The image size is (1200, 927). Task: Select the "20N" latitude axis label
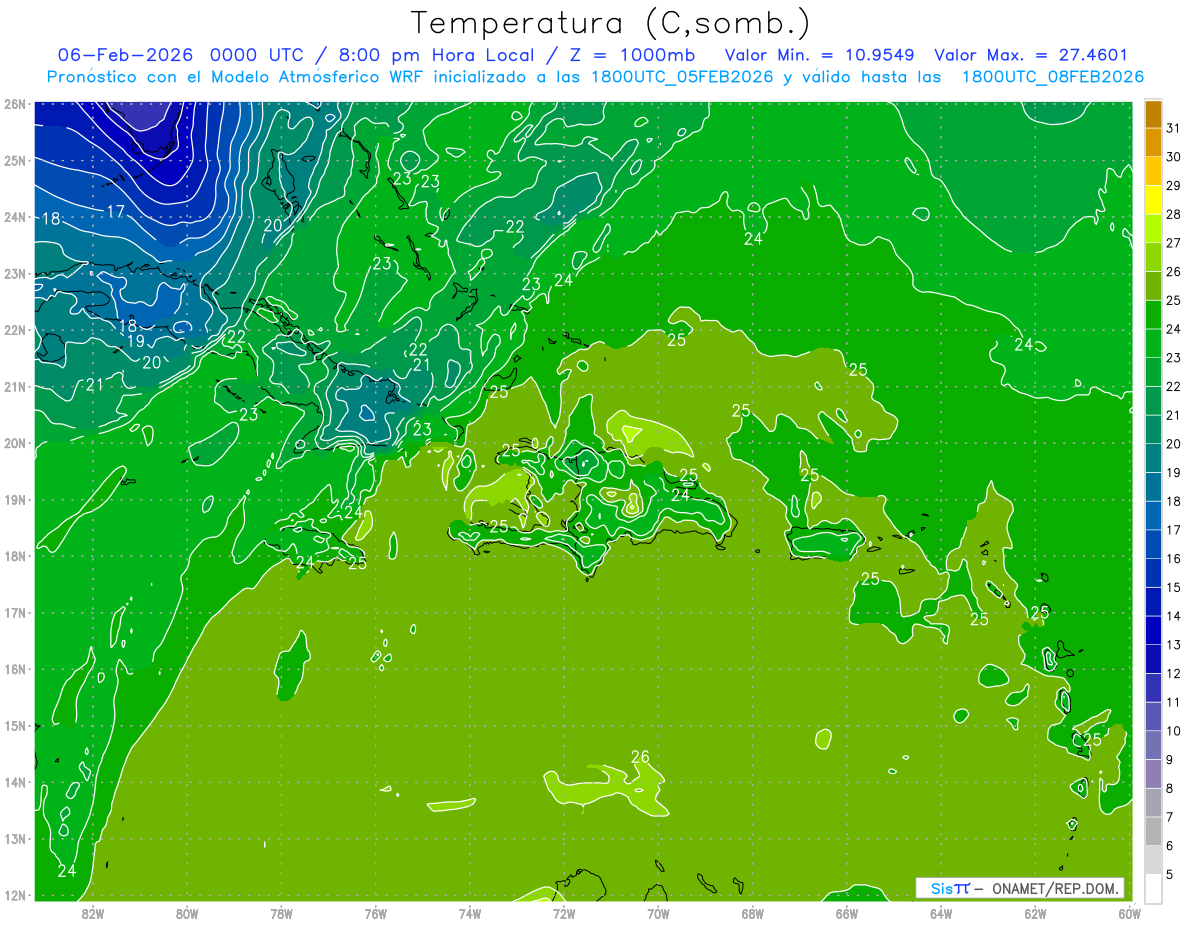(14, 443)
